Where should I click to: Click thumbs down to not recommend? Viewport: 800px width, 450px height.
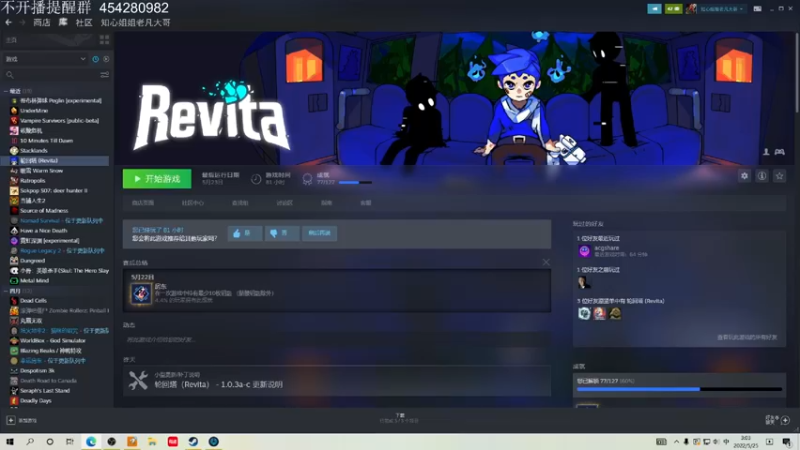click(282, 233)
